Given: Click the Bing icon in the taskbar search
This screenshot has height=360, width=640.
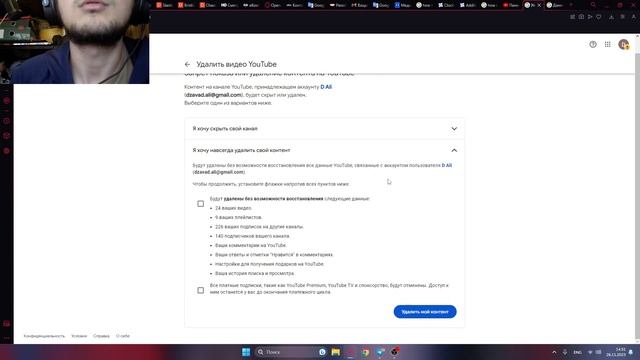Looking at the screenshot, I should click(x=322, y=352).
